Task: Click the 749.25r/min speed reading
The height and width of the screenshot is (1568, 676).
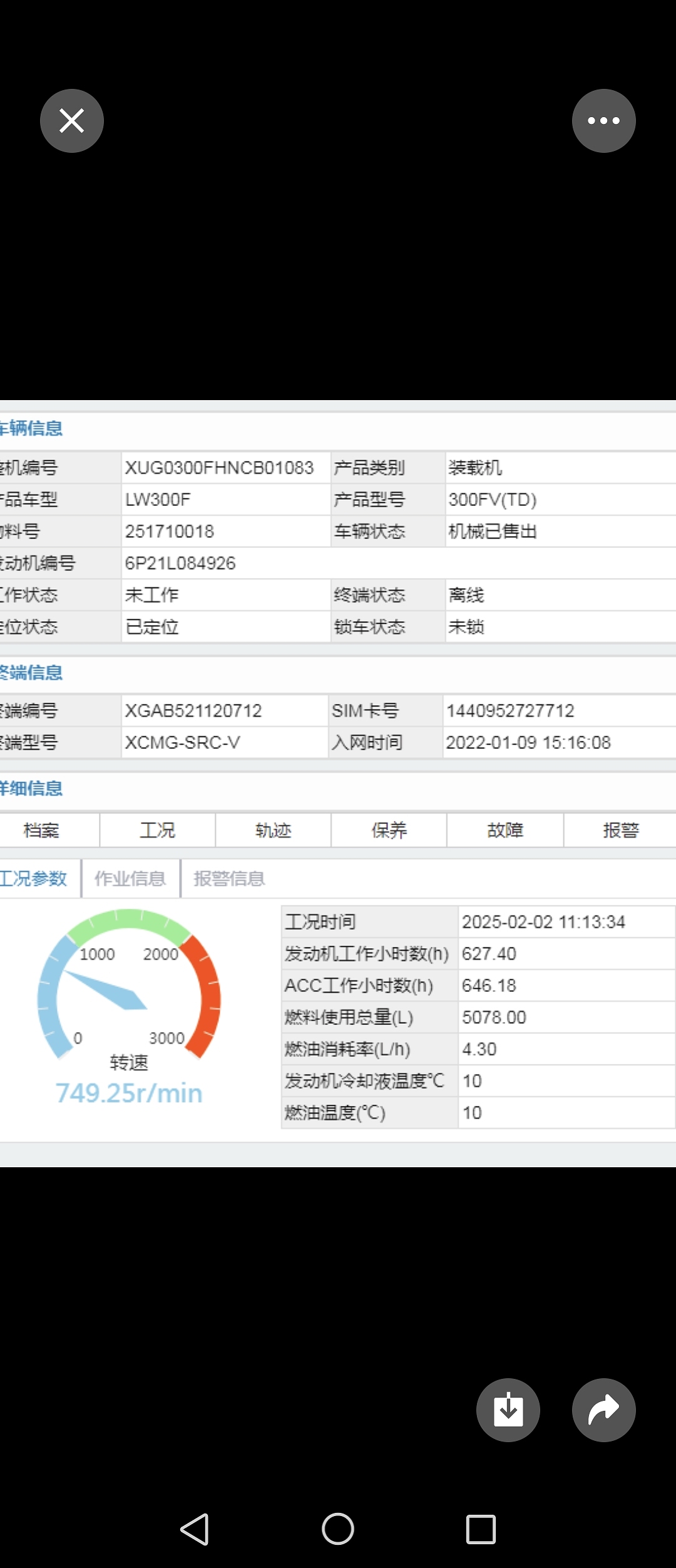Action: [x=129, y=1093]
